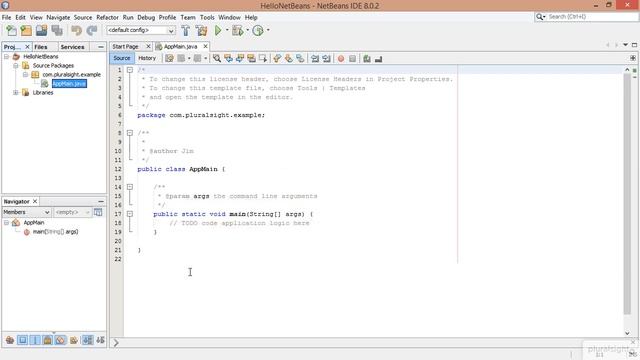
Task: Open the Profile Project dropdown arrow
Action: (x=268, y=30)
